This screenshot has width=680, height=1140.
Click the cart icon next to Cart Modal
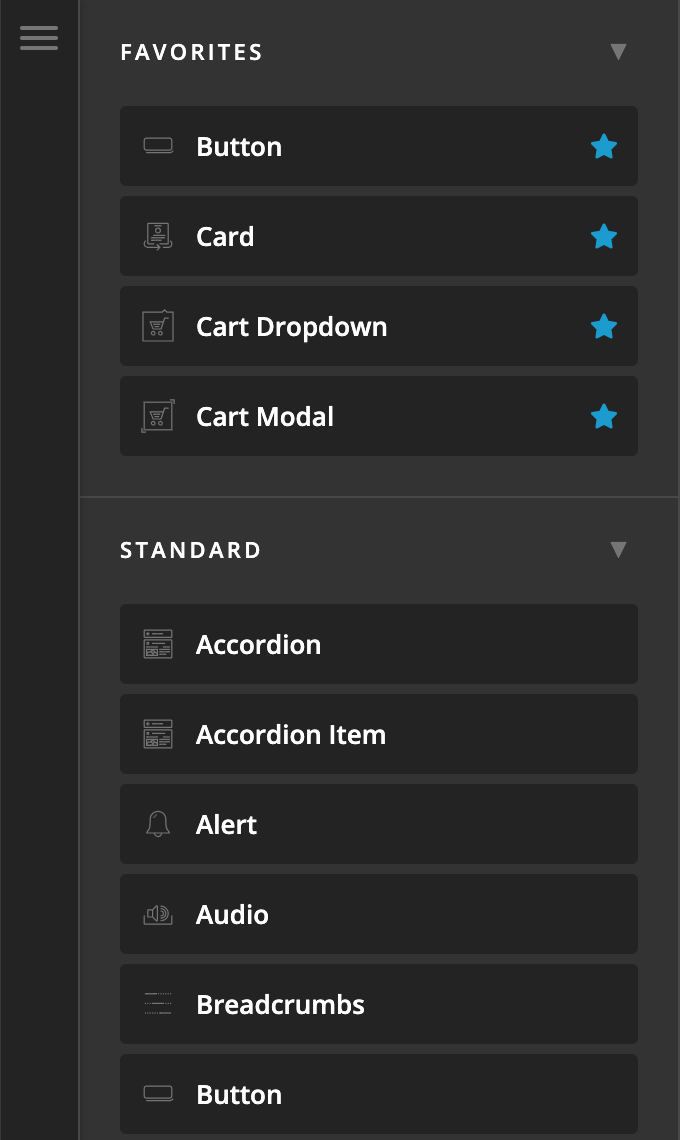point(157,416)
